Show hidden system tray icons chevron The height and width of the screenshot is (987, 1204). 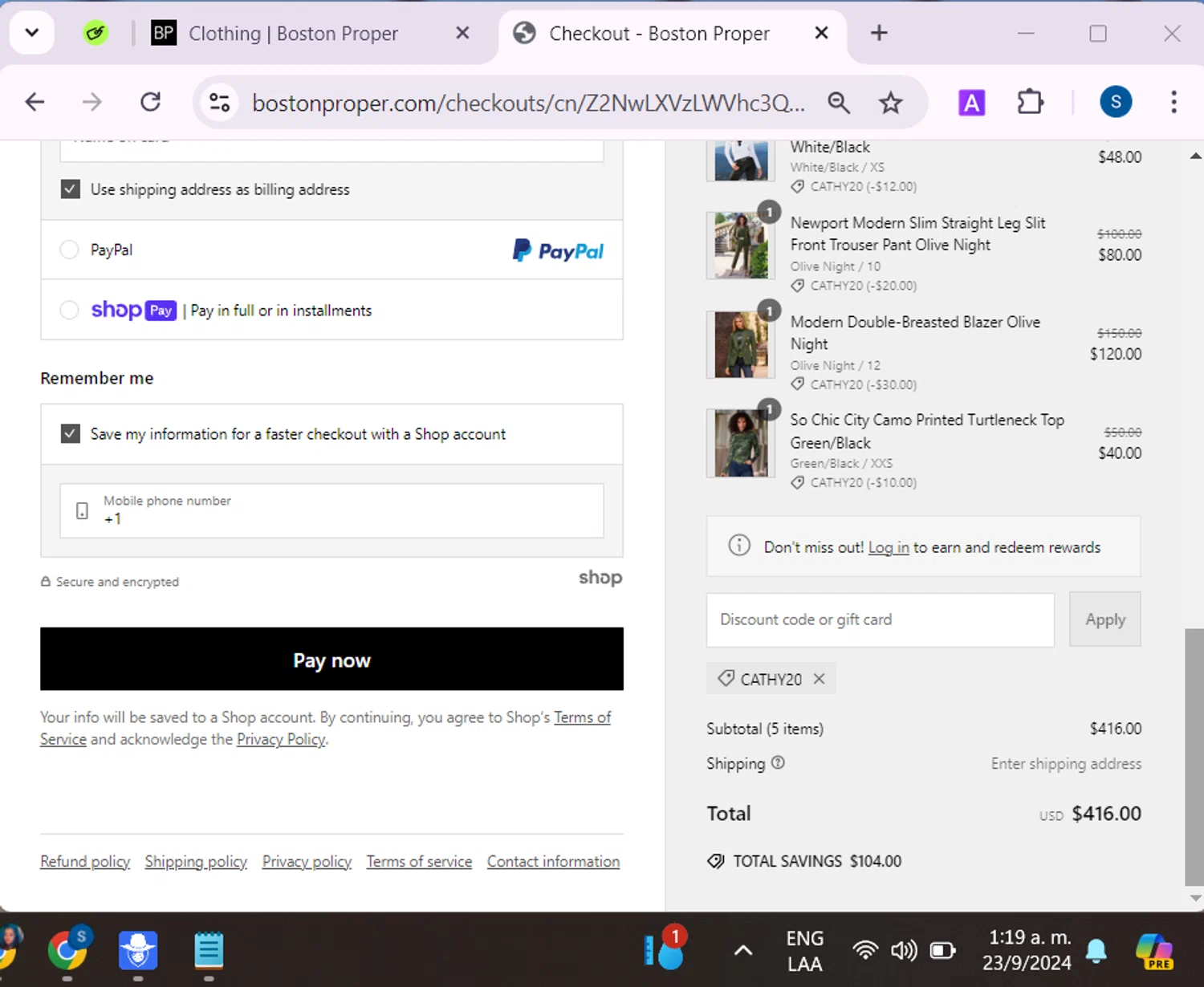click(743, 951)
